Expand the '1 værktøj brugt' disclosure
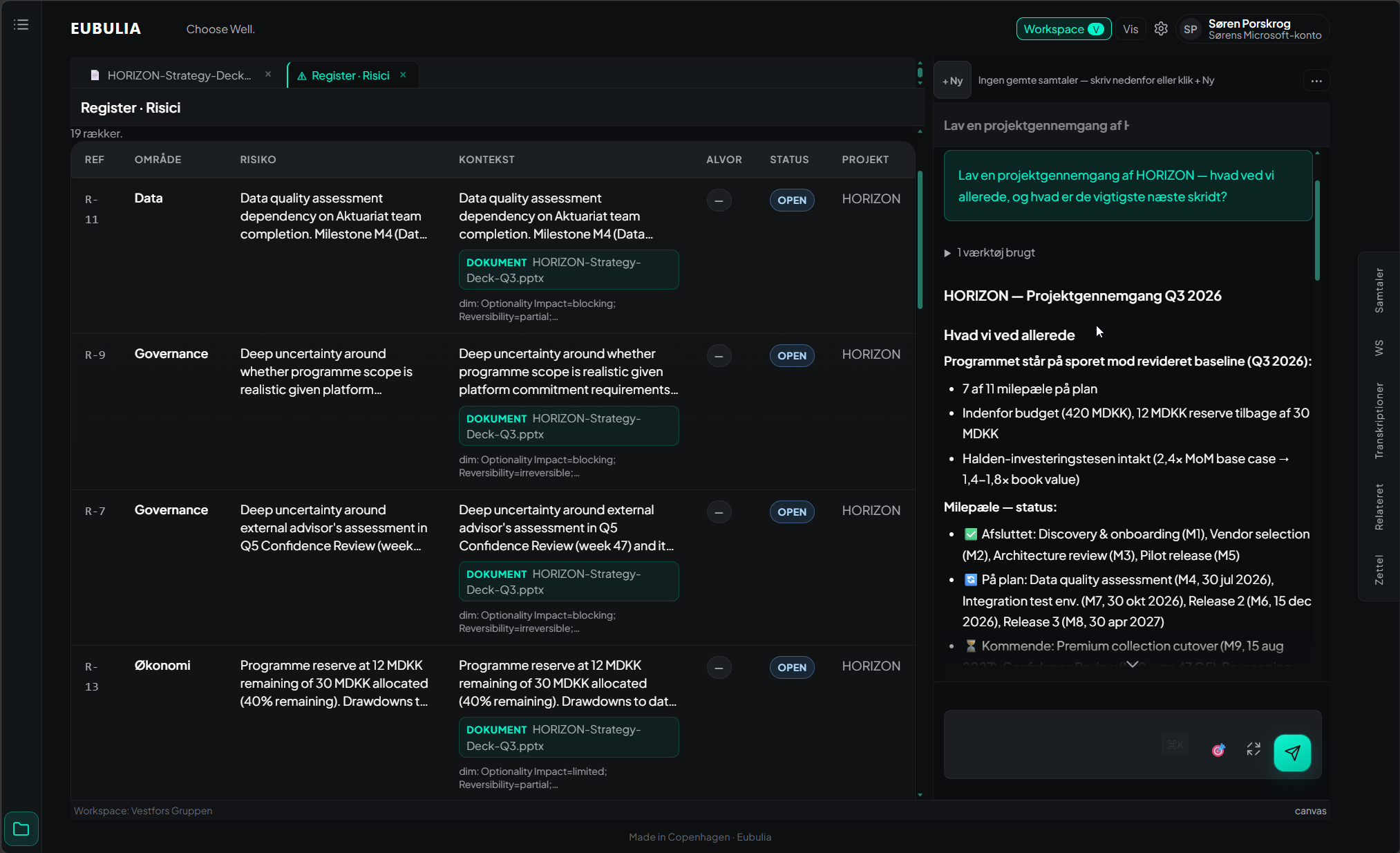This screenshot has width=1400, height=853. [x=990, y=252]
